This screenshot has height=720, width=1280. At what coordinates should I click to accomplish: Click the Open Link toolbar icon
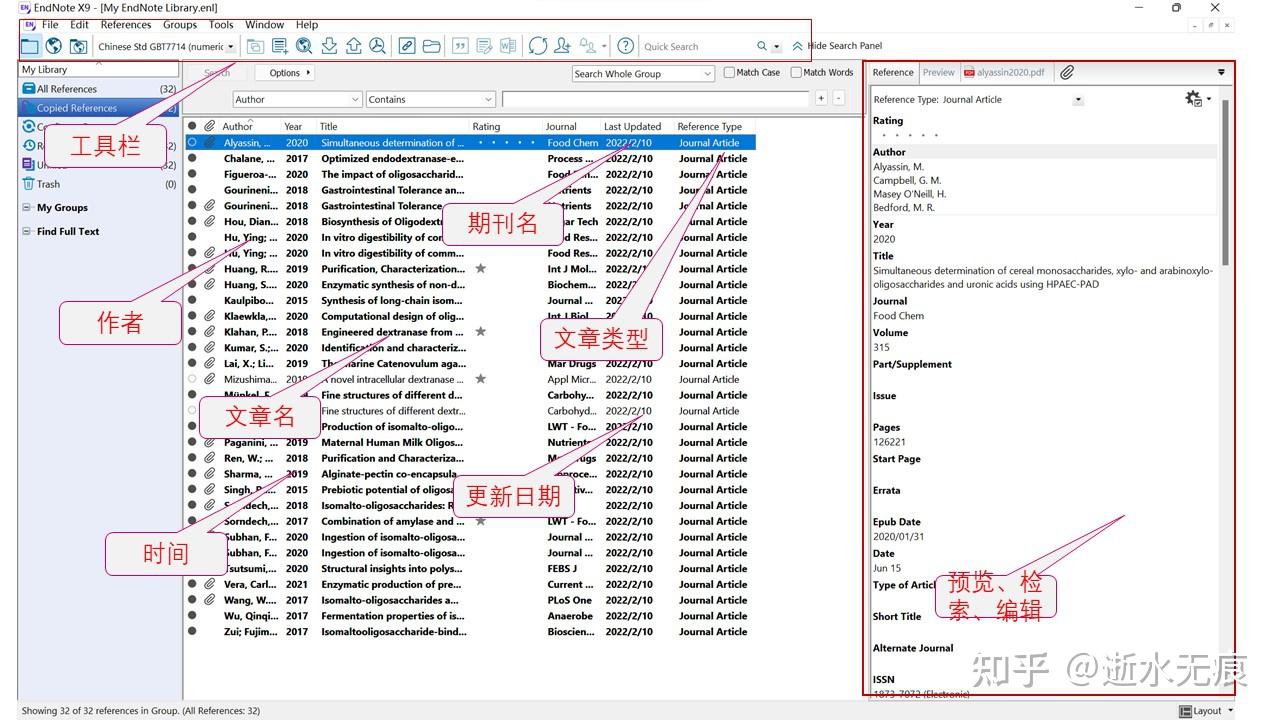pos(407,46)
